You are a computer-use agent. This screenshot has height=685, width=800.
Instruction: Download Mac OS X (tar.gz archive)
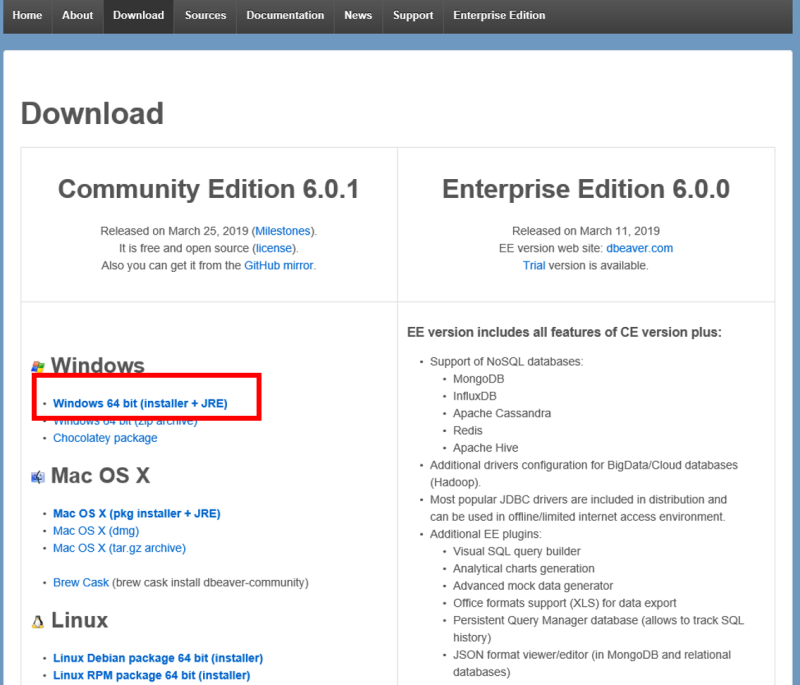pyautogui.click(x=119, y=548)
